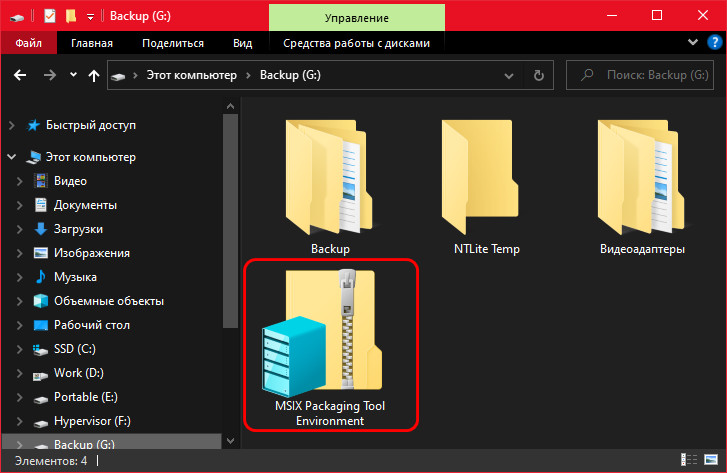This screenshot has width=727, height=473.
Task: Click the breadcrumb arrow after Этот компьютер
Action: tap(248, 75)
